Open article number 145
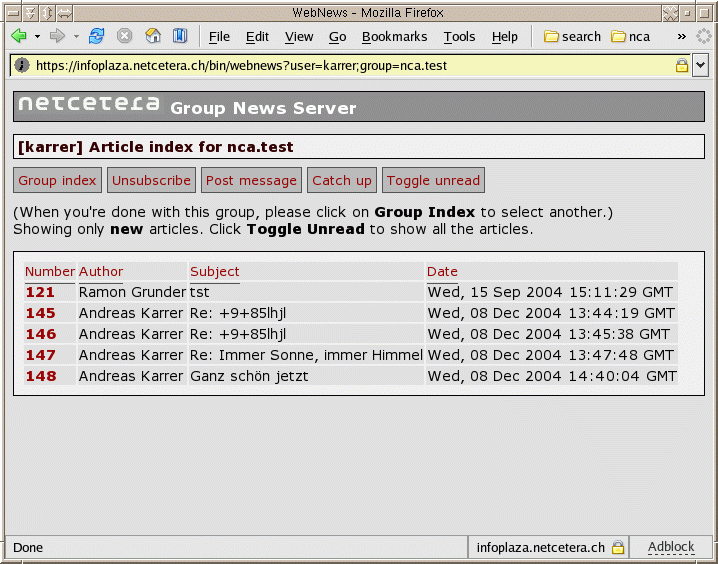 tap(40, 313)
